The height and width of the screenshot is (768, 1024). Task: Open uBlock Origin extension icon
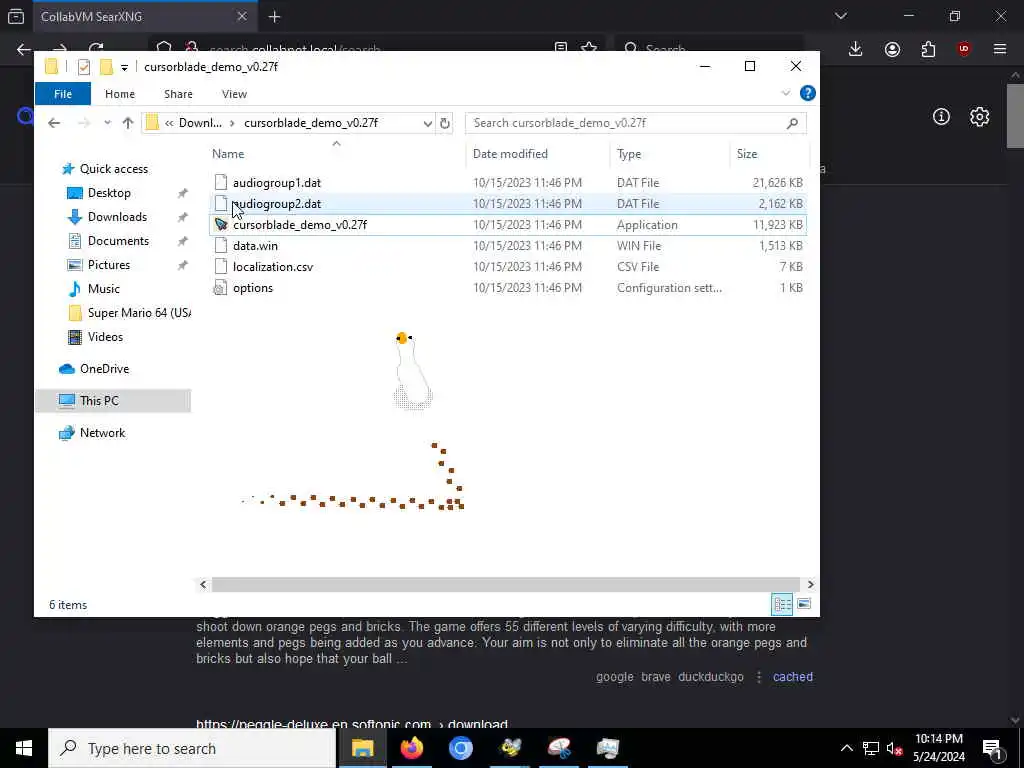coord(964,49)
